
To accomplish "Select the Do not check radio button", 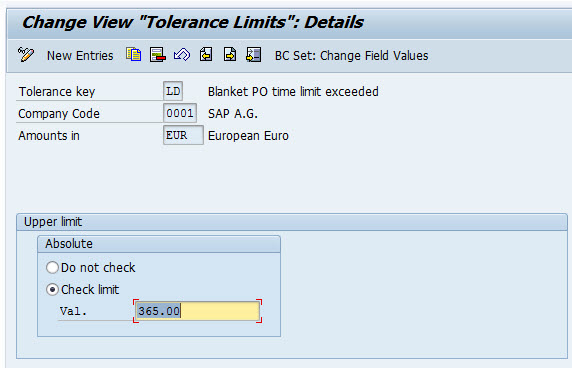I will [x=52, y=268].
